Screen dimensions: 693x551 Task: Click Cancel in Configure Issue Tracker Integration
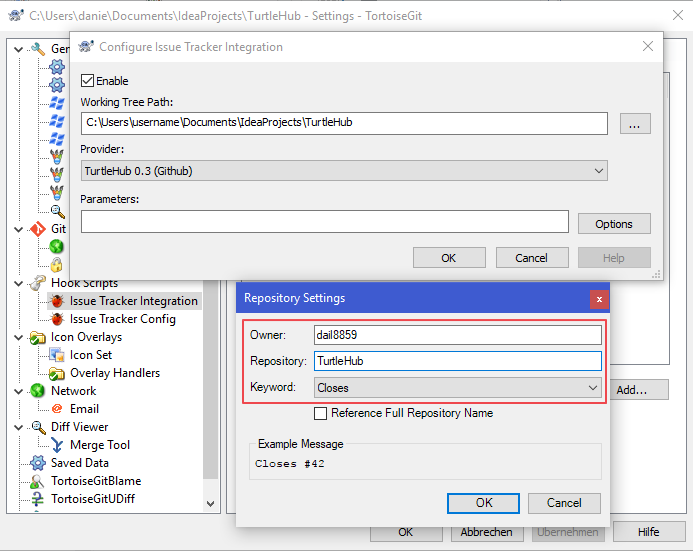(532, 258)
